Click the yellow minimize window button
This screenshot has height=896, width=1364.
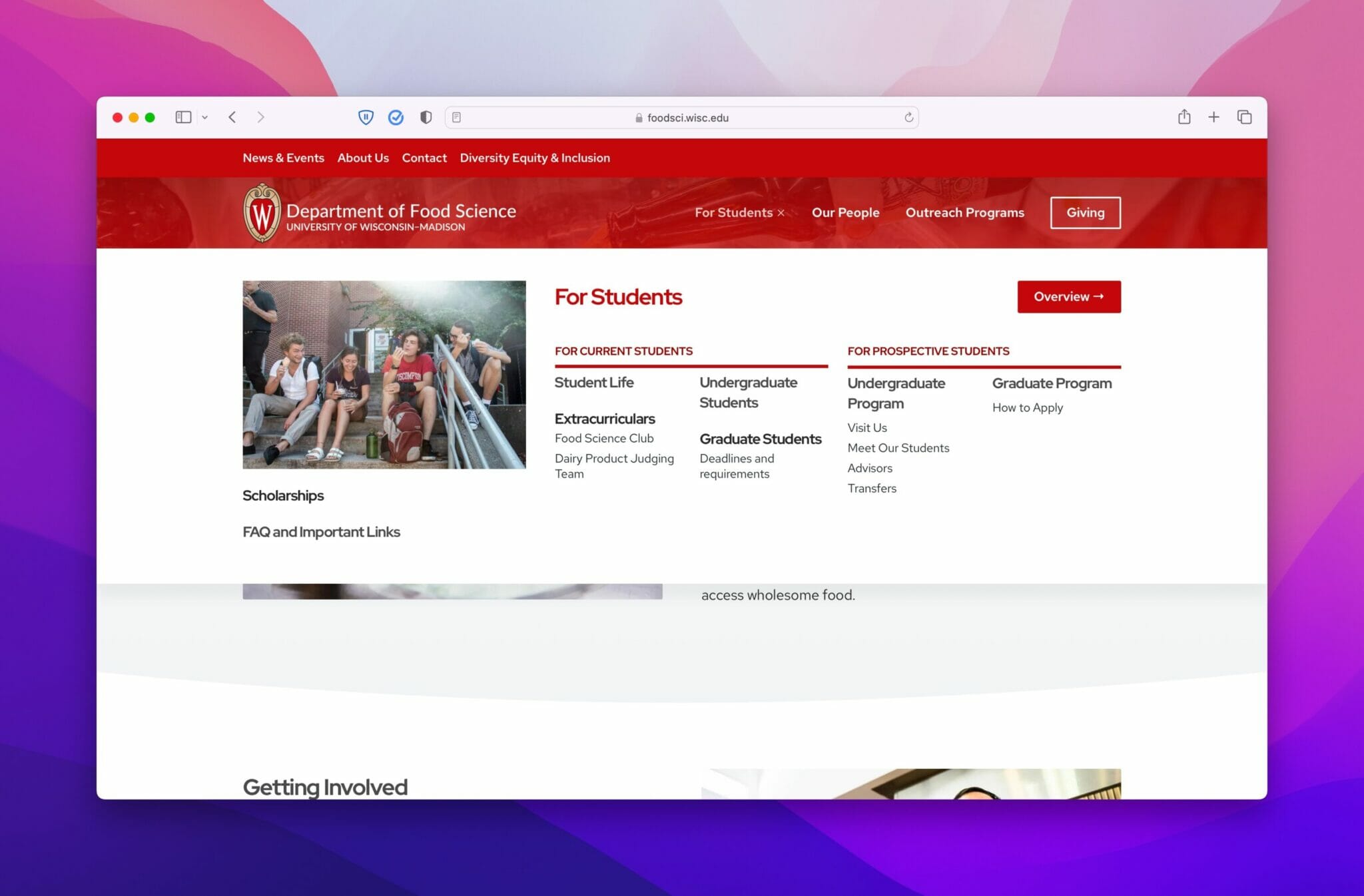pos(133,117)
